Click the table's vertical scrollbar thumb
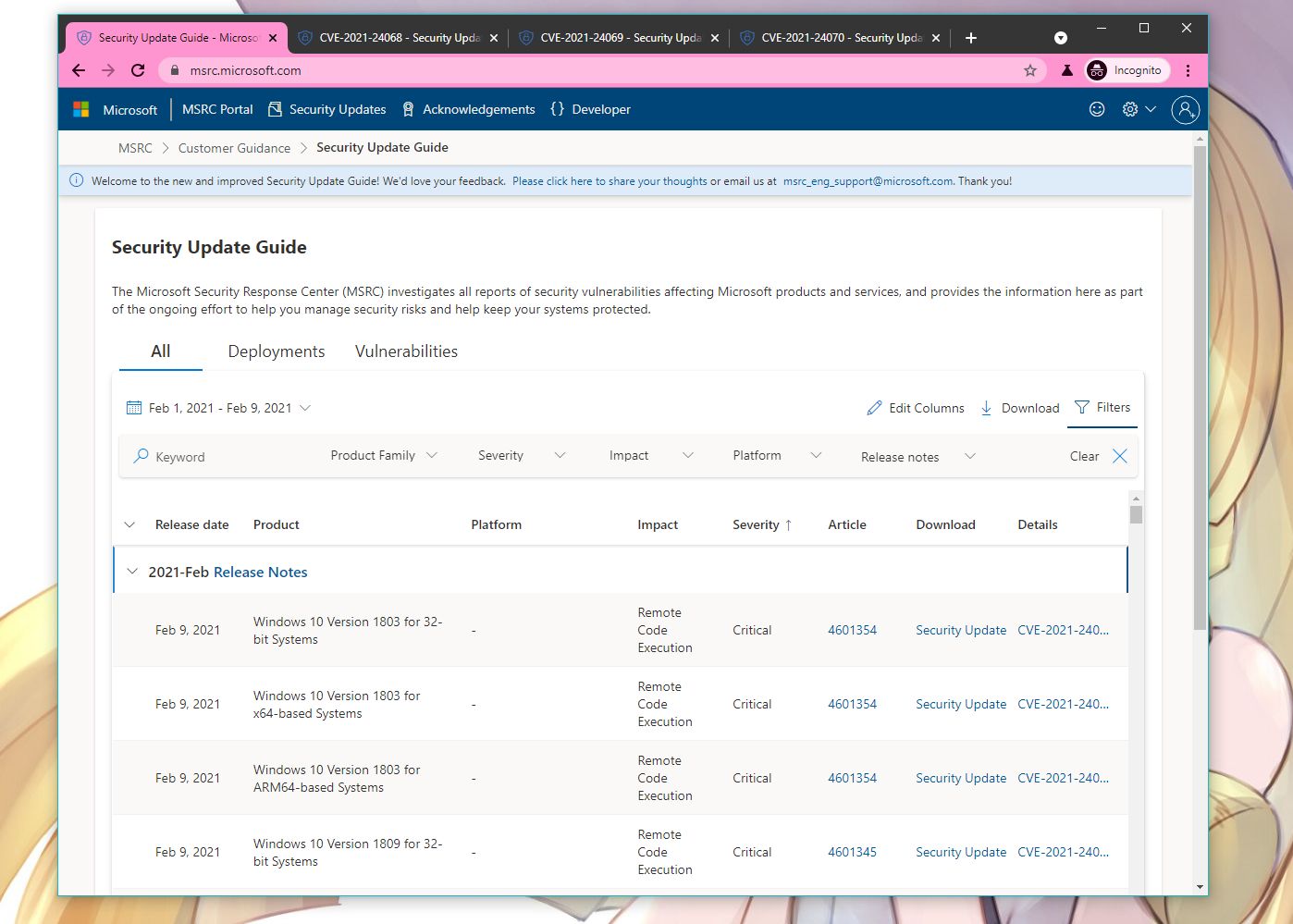 click(1136, 514)
